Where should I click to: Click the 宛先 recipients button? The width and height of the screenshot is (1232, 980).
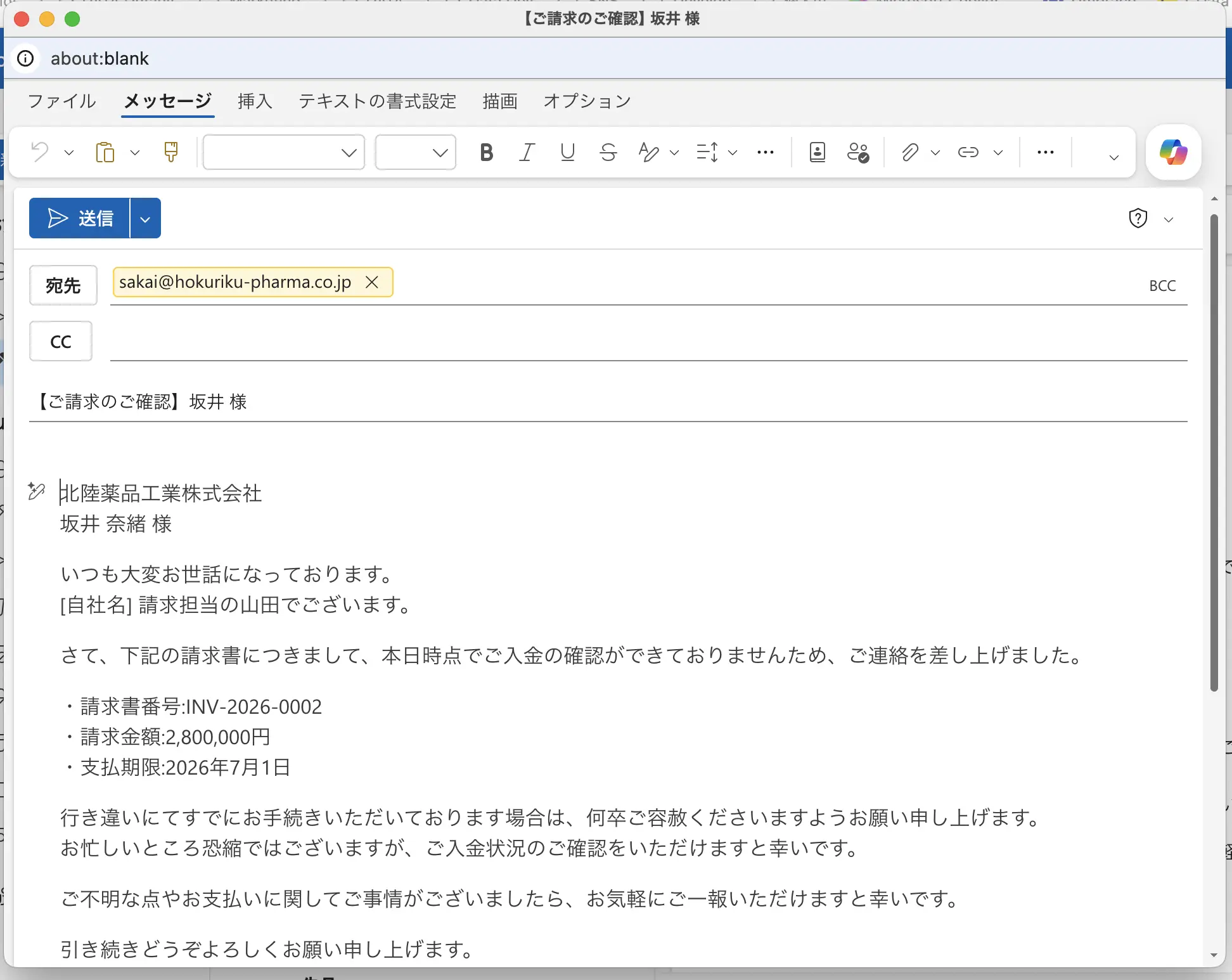pos(63,285)
